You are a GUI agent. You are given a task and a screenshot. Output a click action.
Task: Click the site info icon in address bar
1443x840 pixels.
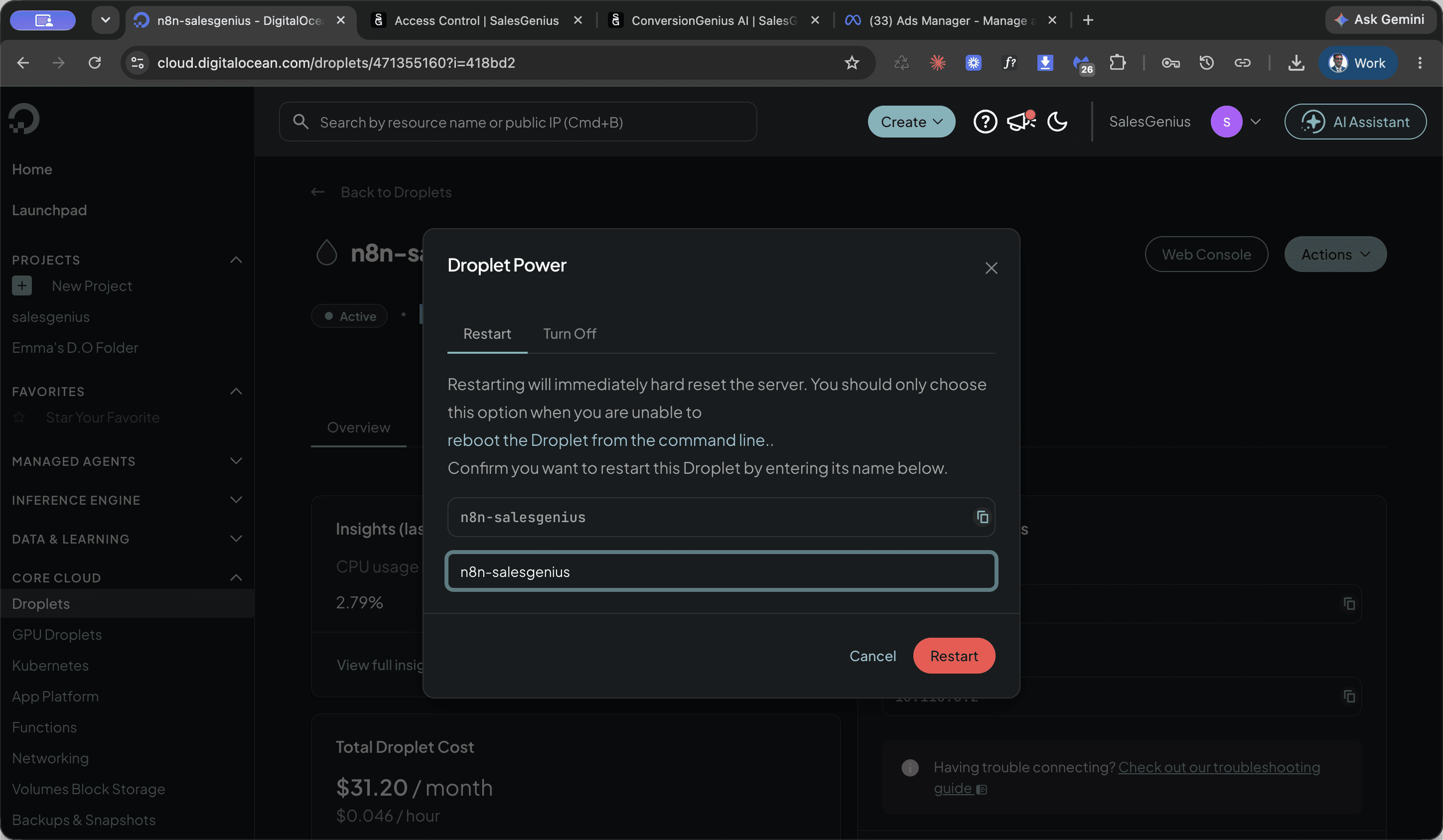tap(138, 62)
